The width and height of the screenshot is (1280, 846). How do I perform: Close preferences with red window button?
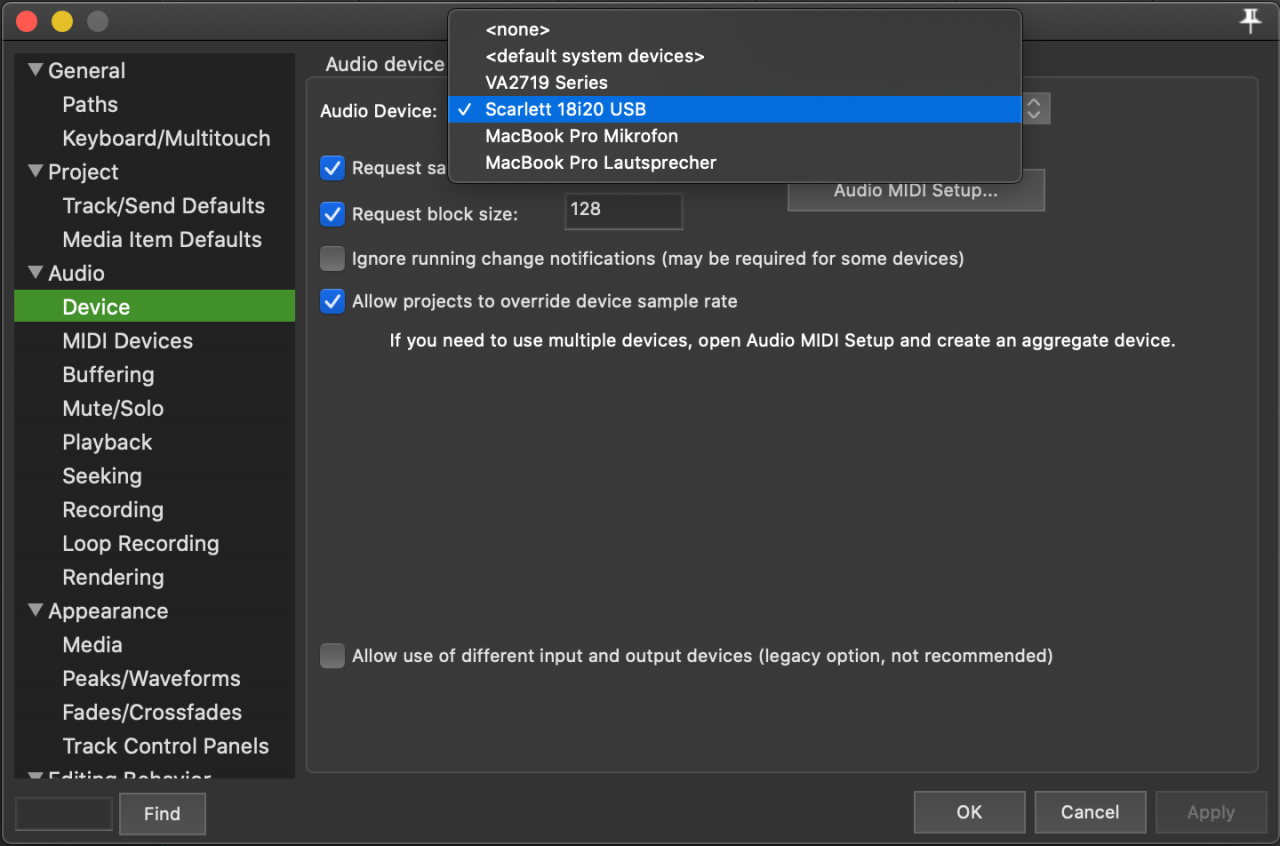(27, 21)
